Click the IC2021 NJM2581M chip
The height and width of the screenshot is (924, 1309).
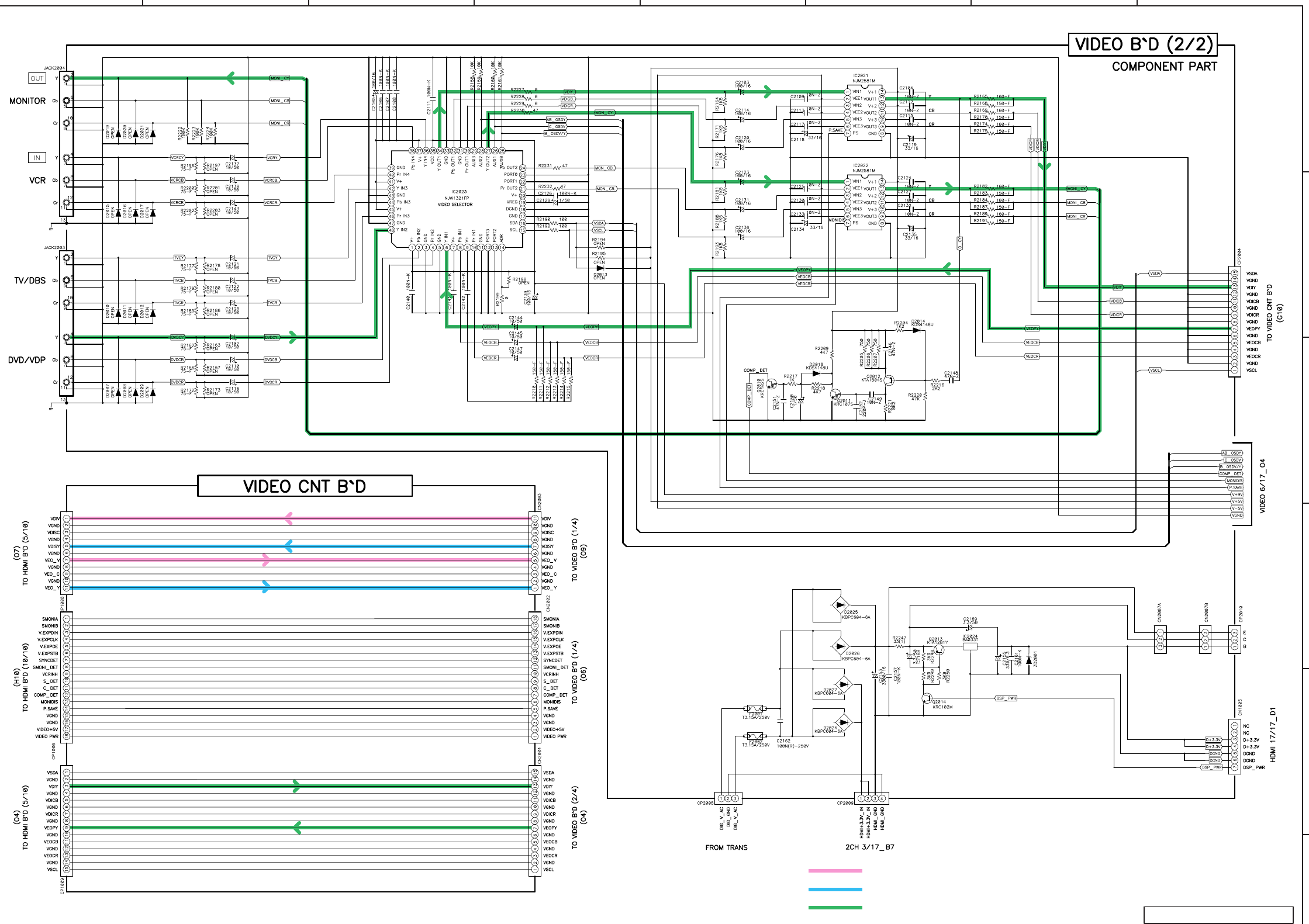864,111
